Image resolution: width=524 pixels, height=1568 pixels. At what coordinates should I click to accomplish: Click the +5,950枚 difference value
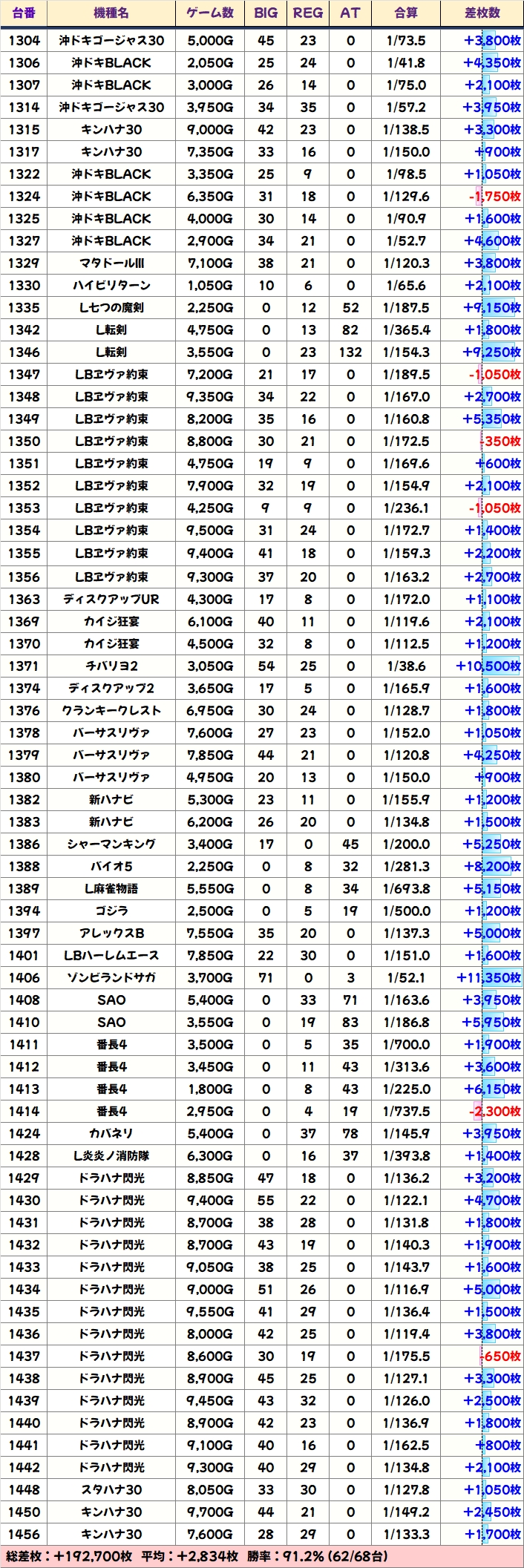[492, 1022]
